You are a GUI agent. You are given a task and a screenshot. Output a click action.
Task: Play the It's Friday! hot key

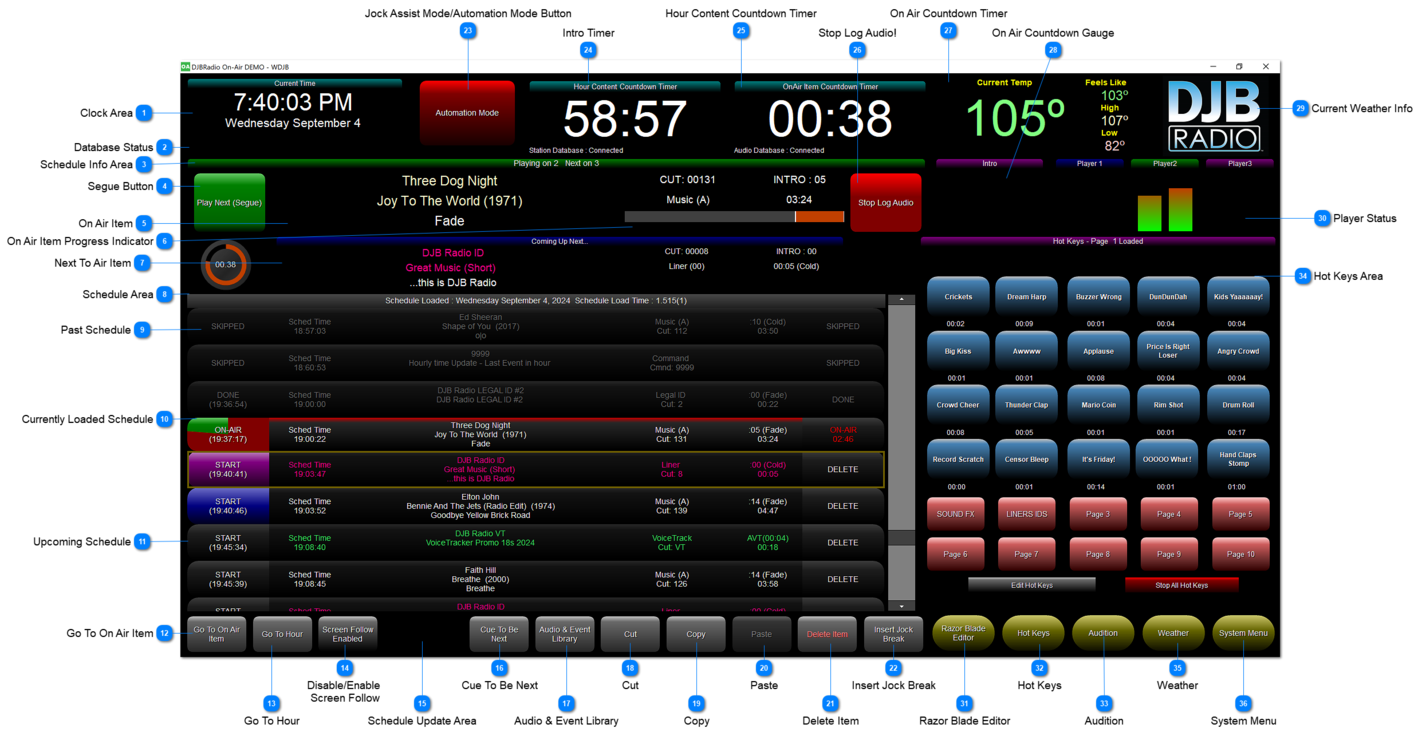pyautogui.click(x=1098, y=459)
